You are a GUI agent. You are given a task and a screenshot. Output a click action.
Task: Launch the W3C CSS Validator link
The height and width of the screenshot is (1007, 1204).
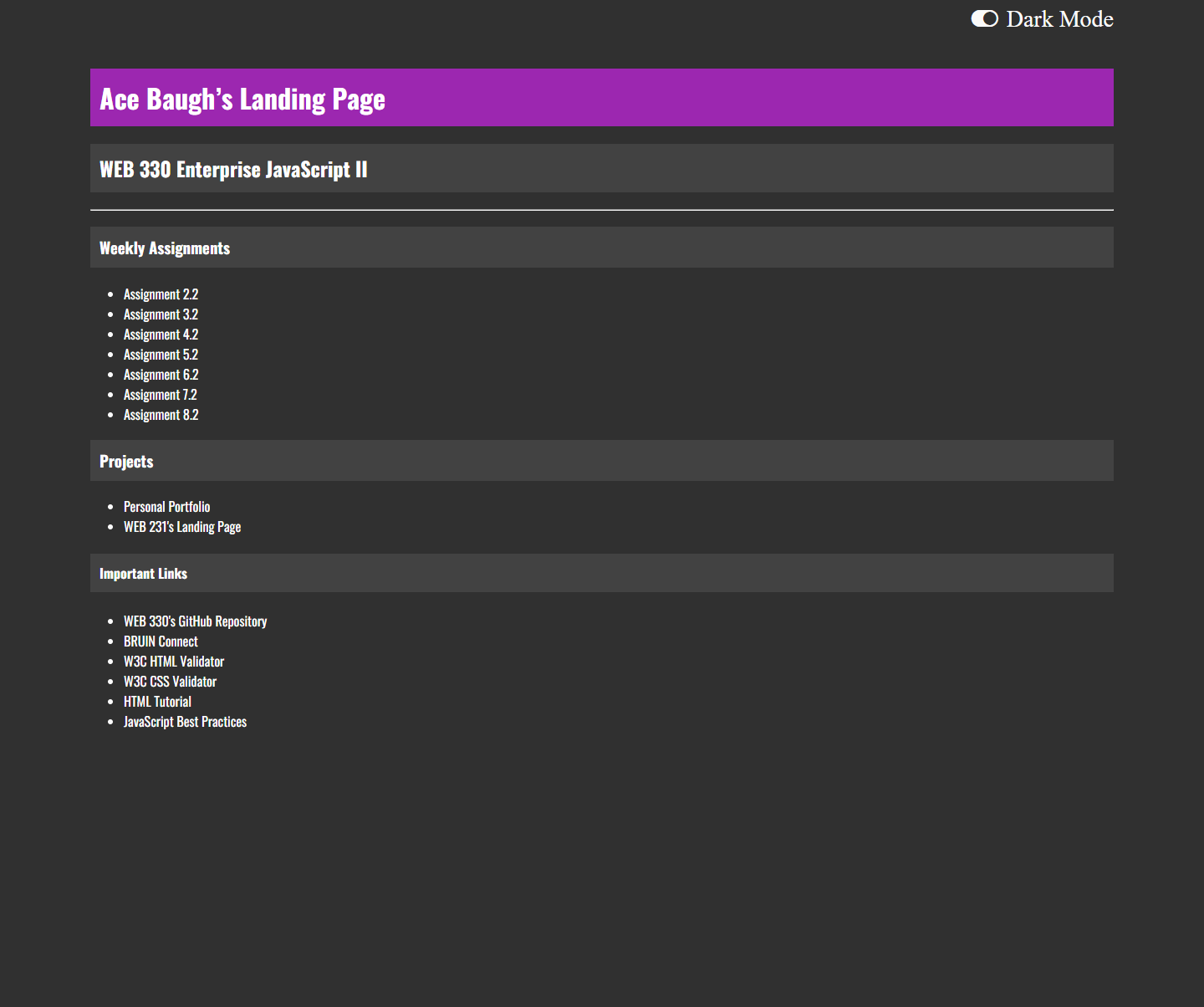click(170, 682)
